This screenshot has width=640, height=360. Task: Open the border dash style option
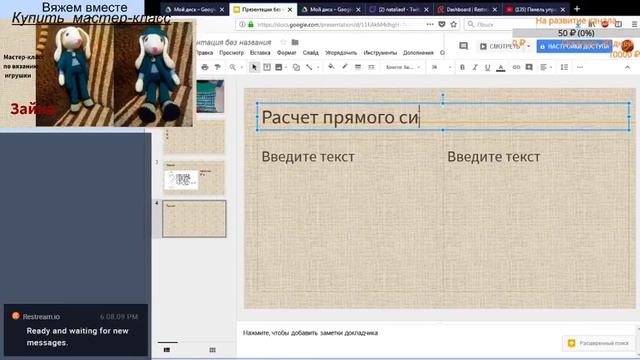(371, 67)
